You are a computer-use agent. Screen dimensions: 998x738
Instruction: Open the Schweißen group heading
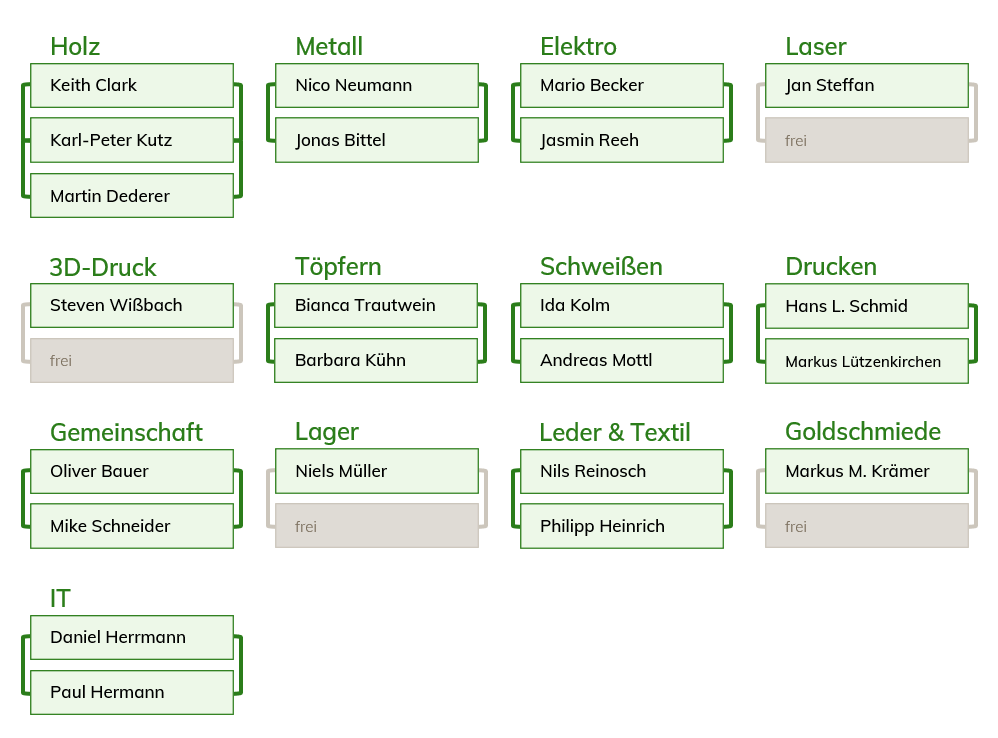(601, 267)
